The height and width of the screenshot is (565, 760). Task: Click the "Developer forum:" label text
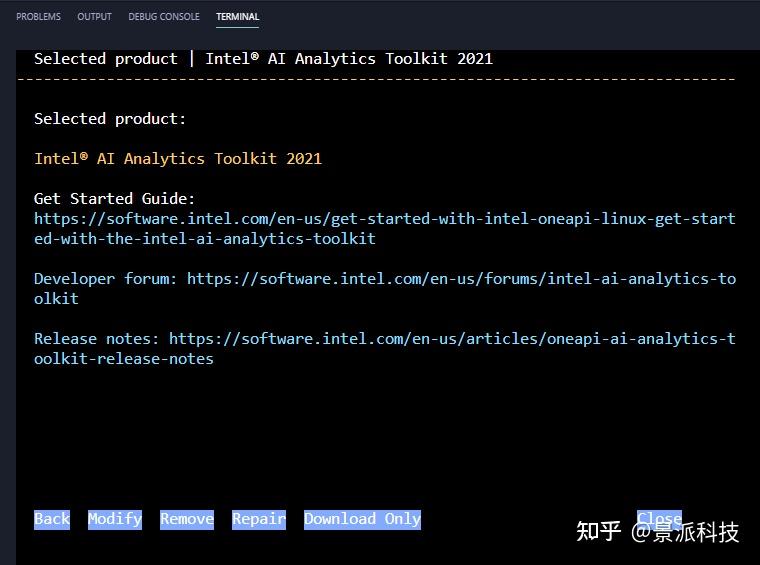pos(105,279)
